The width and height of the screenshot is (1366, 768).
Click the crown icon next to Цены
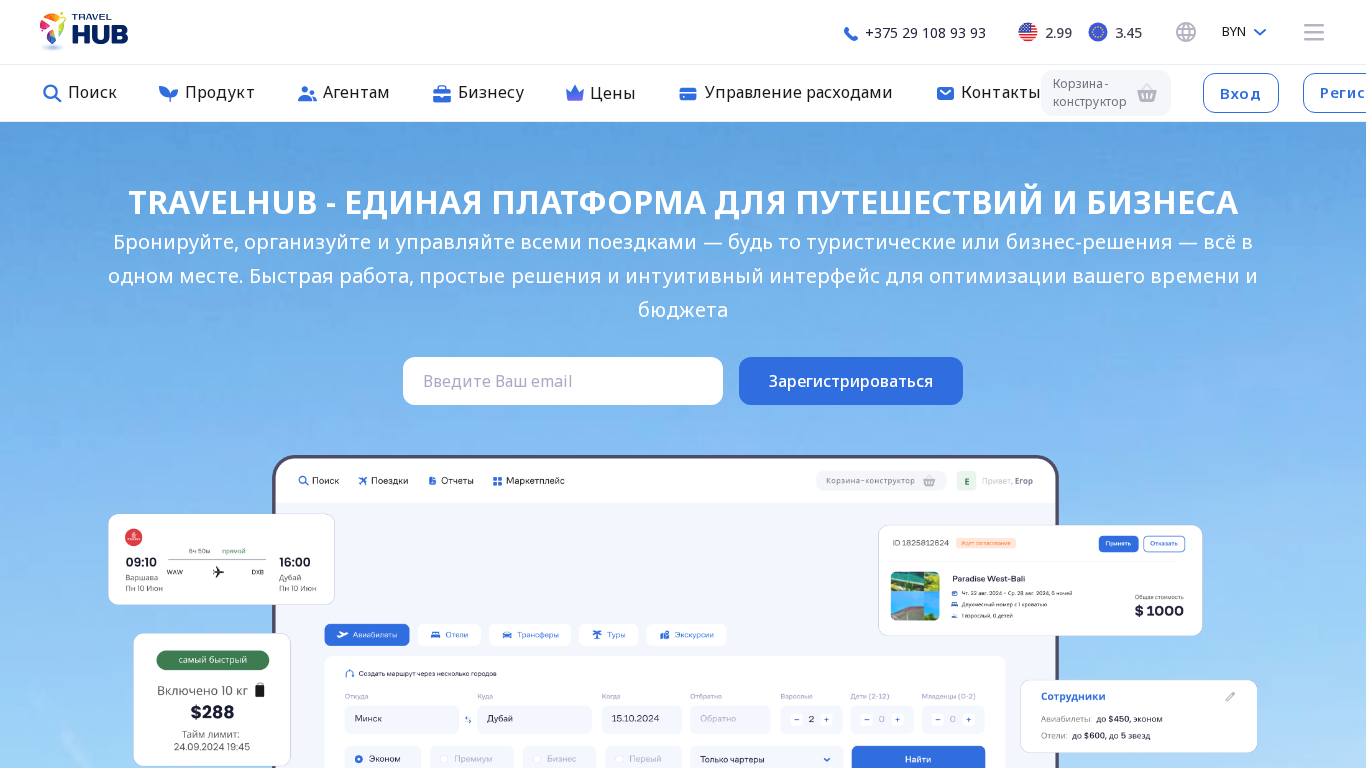[x=575, y=93]
